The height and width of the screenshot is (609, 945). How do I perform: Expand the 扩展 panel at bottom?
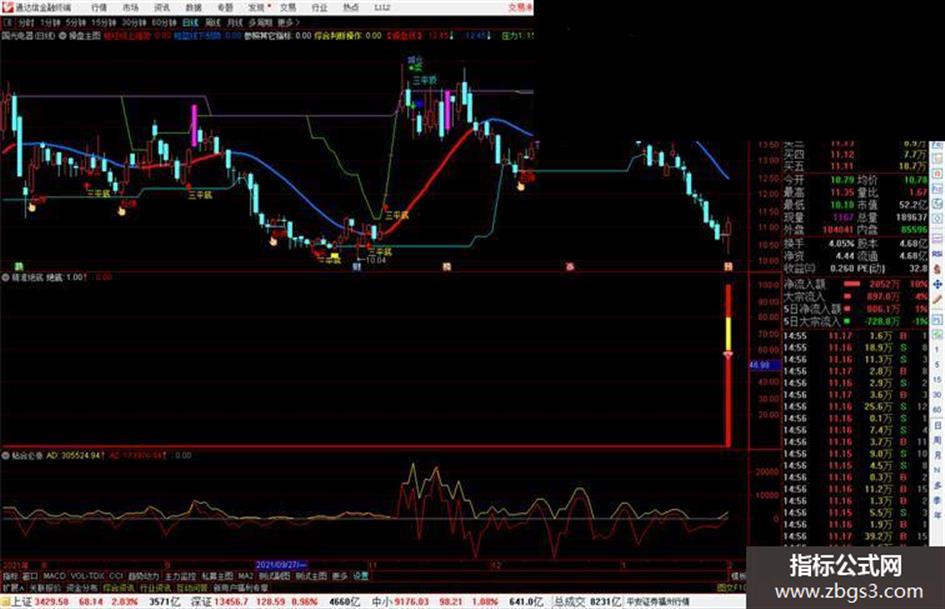(x=13, y=587)
